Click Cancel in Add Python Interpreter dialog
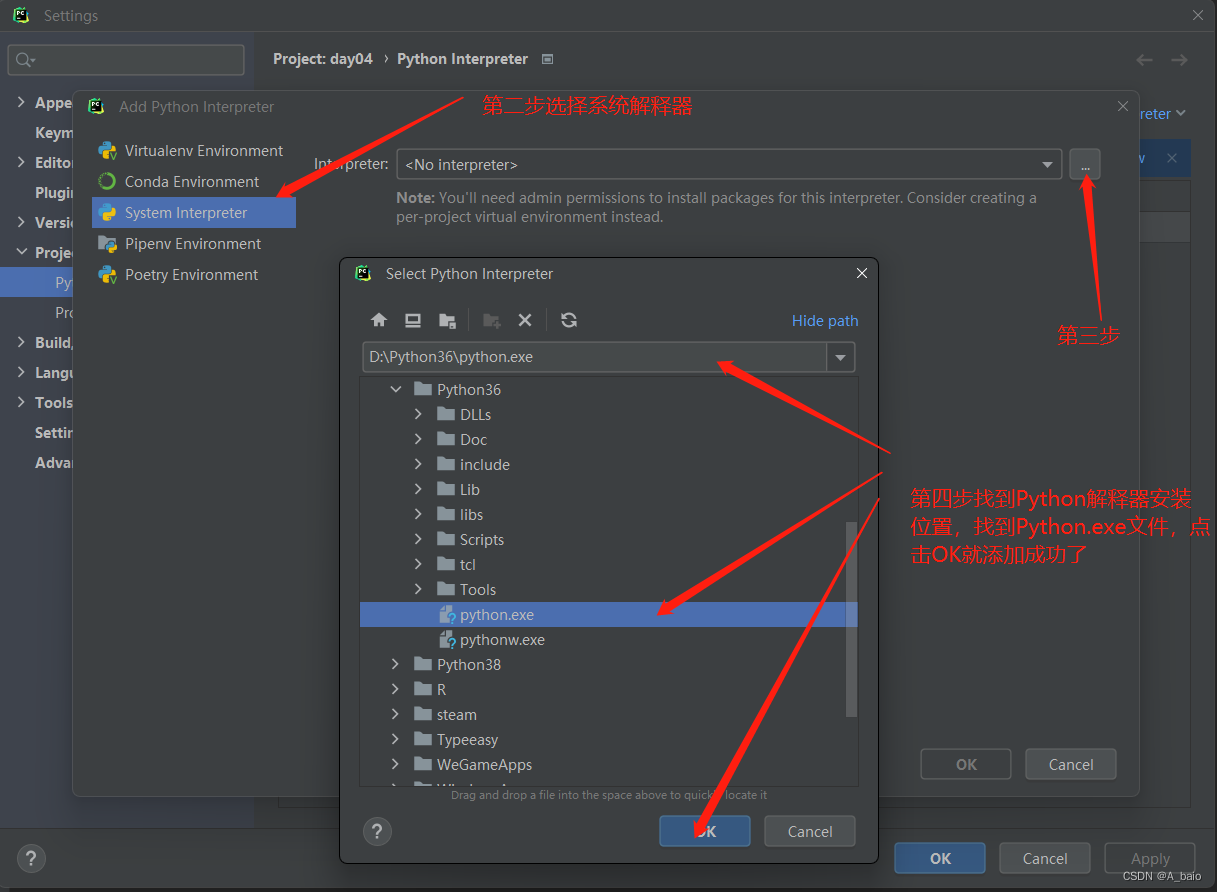1217x892 pixels. point(1071,764)
